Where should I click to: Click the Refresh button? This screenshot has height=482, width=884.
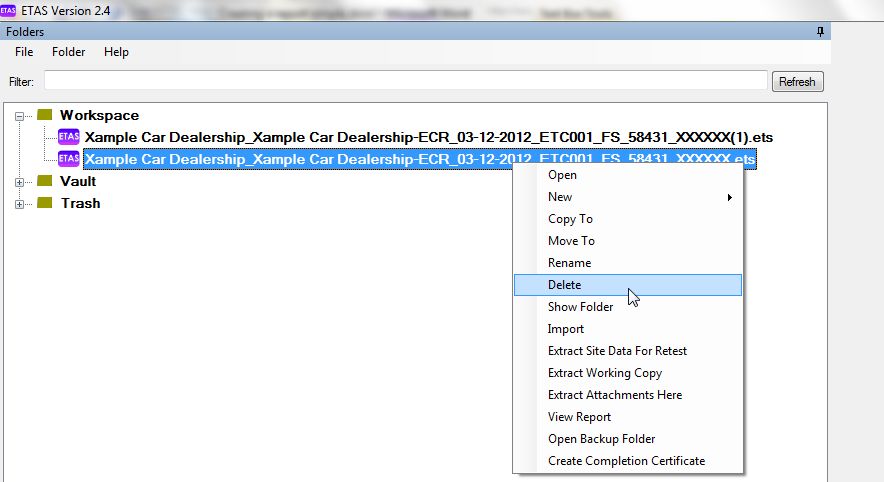point(797,82)
